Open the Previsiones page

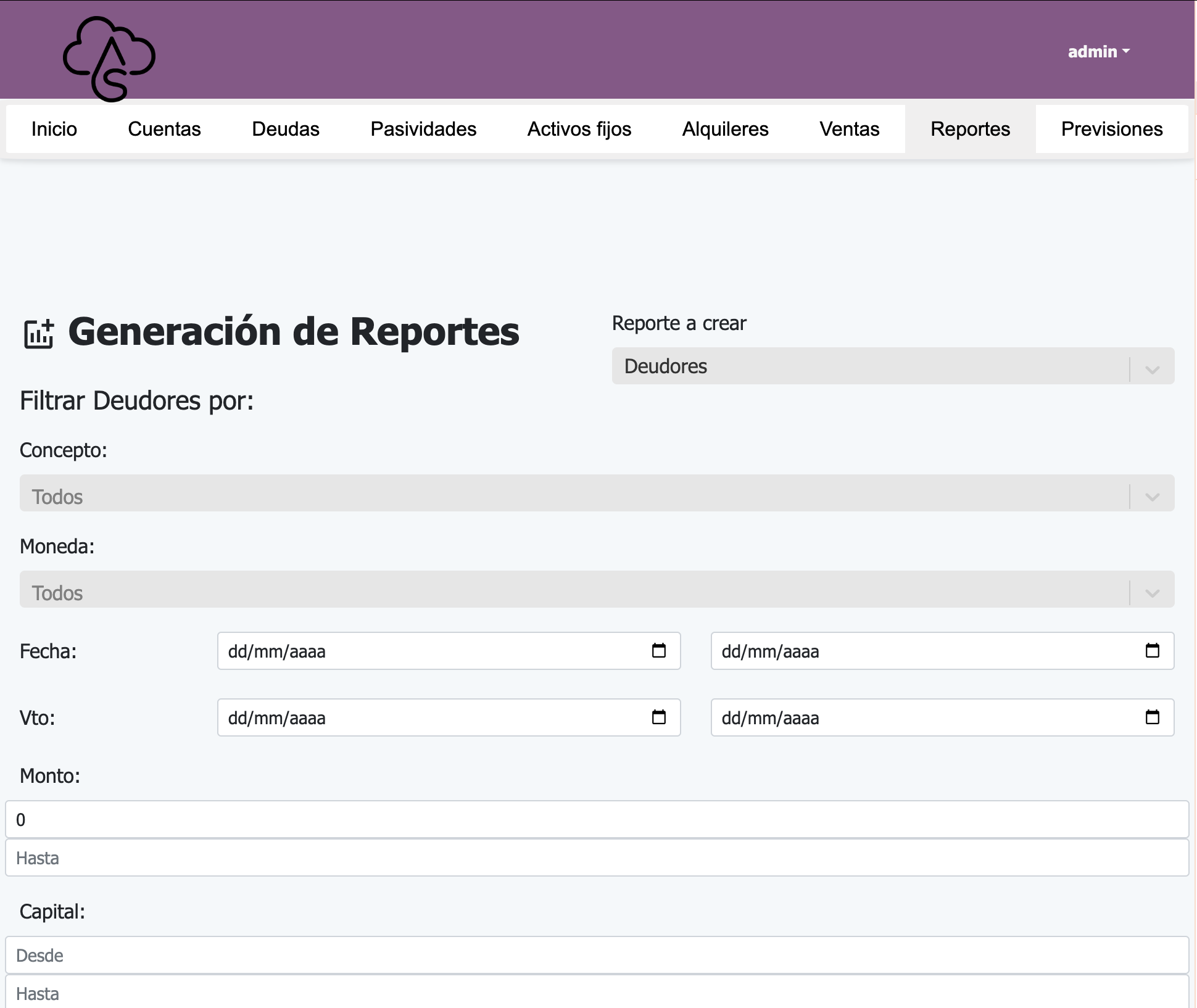tap(1111, 129)
